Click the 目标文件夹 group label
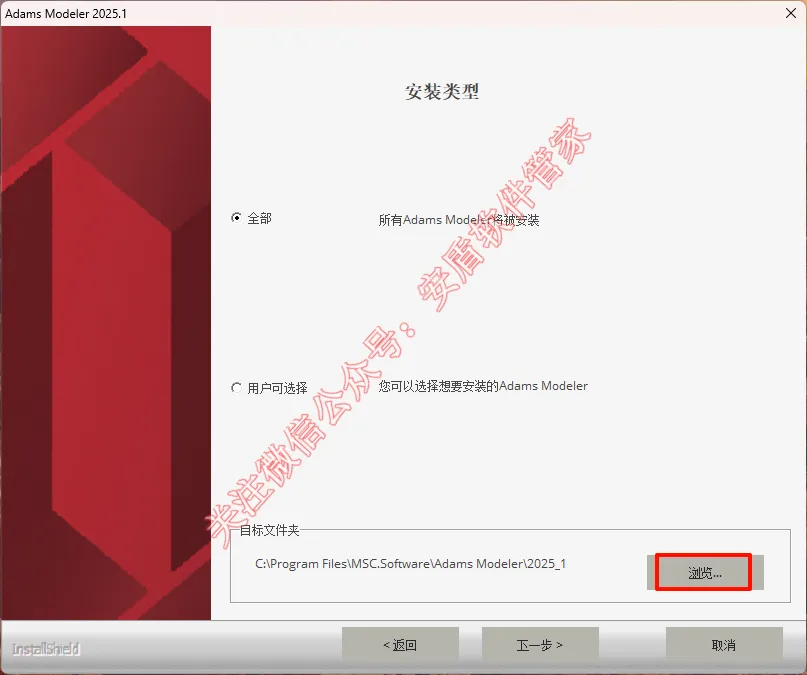Viewport: 807px width, 675px height. pyautogui.click(x=269, y=530)
